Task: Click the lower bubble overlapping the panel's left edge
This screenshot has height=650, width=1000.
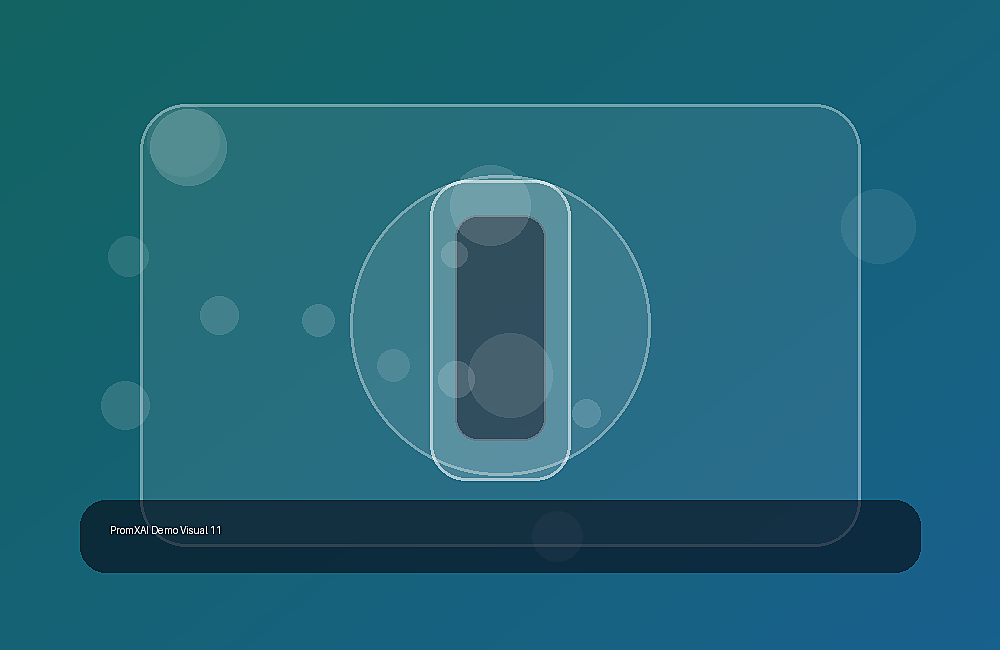Action: (x=126, y=406)
